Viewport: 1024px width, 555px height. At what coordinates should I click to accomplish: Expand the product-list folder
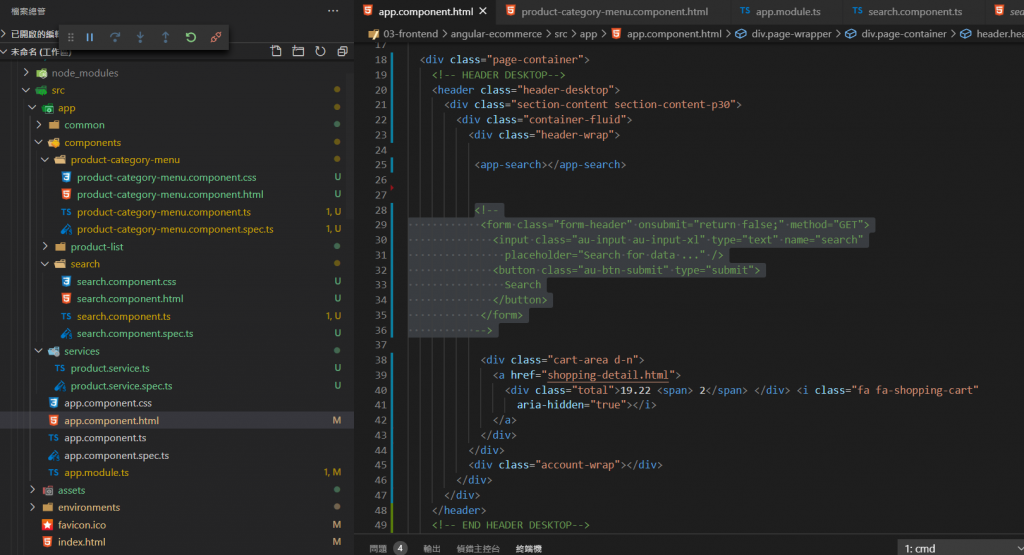click(45, 246)
